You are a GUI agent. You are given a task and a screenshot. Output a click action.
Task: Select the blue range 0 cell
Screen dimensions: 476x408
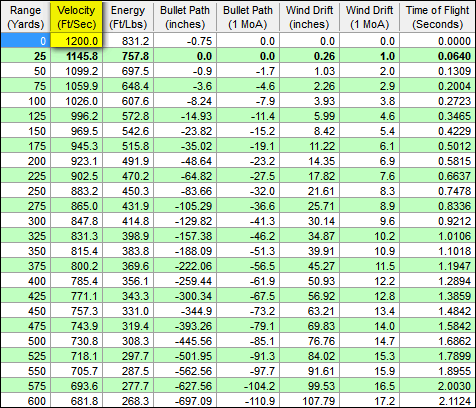[26, 41]
